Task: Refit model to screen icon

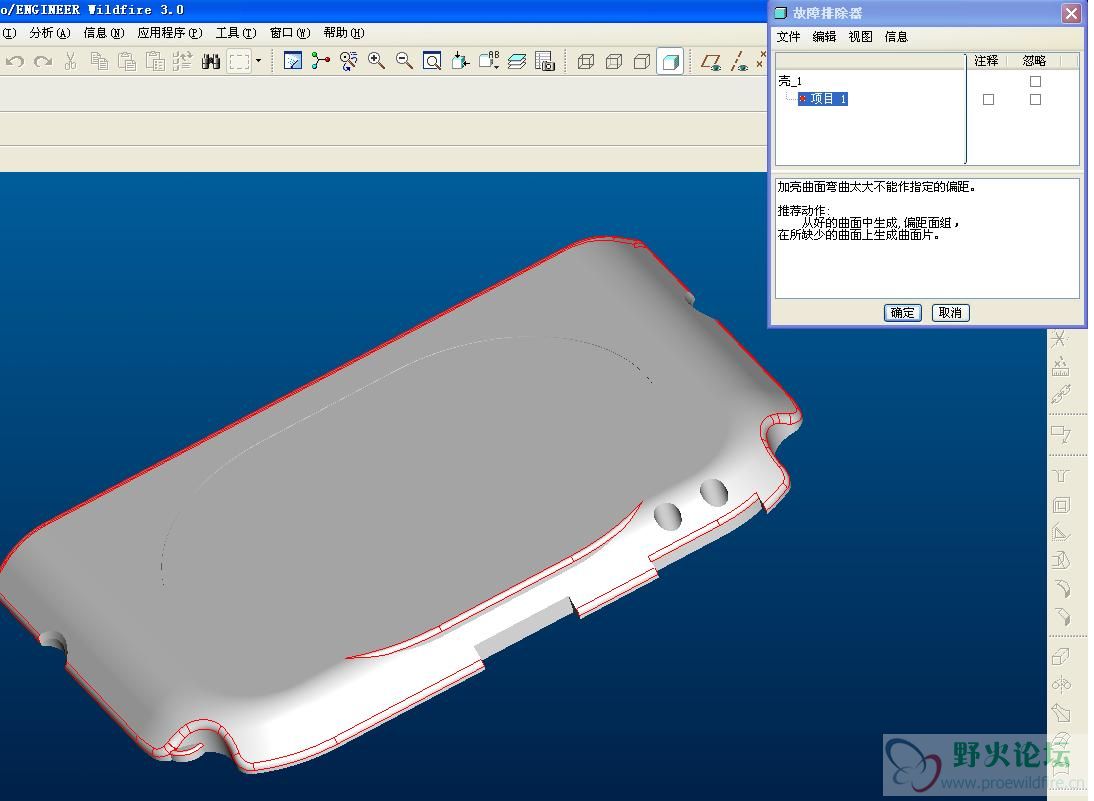Action: [x=432, y=61]
